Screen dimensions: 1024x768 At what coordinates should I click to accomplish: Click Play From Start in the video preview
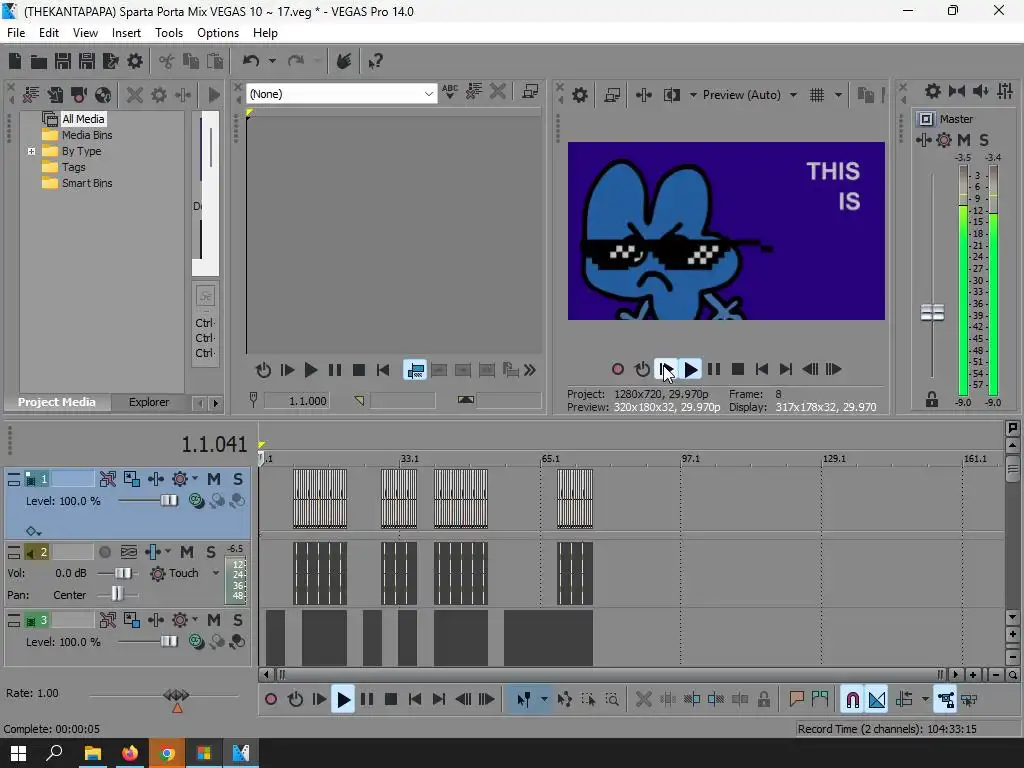[666, 370]
